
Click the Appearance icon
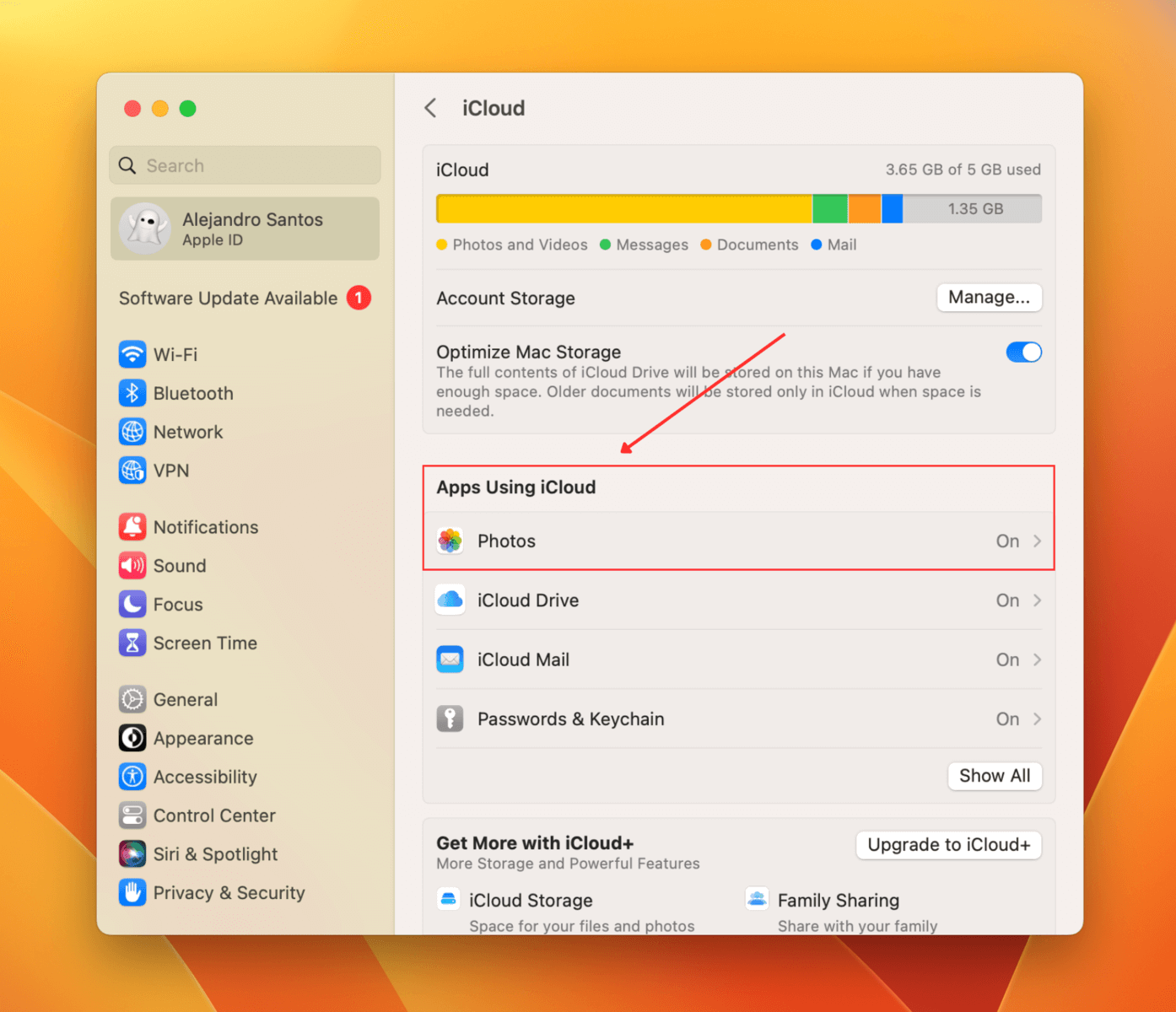[x=132, y=738]
